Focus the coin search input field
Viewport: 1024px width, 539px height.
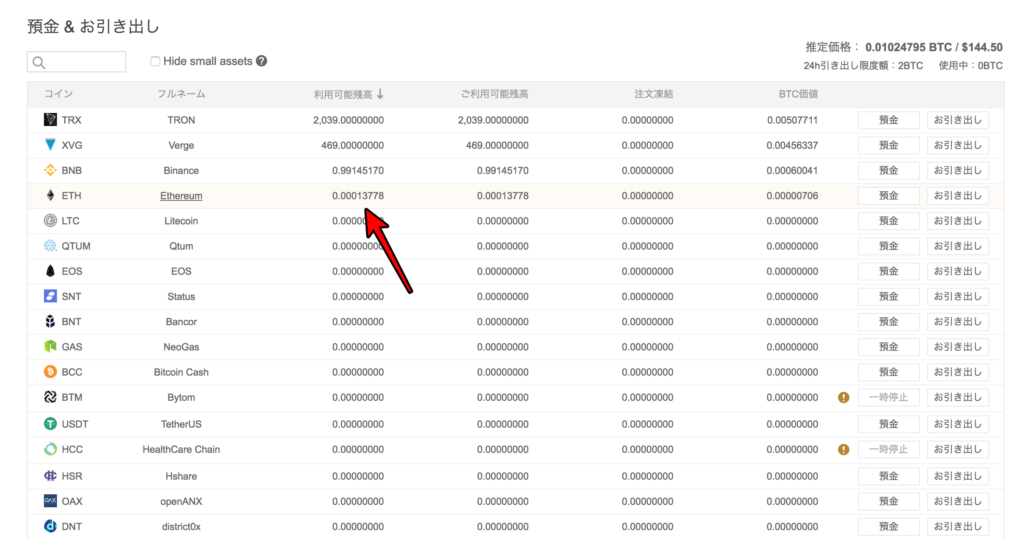point(76,62)
